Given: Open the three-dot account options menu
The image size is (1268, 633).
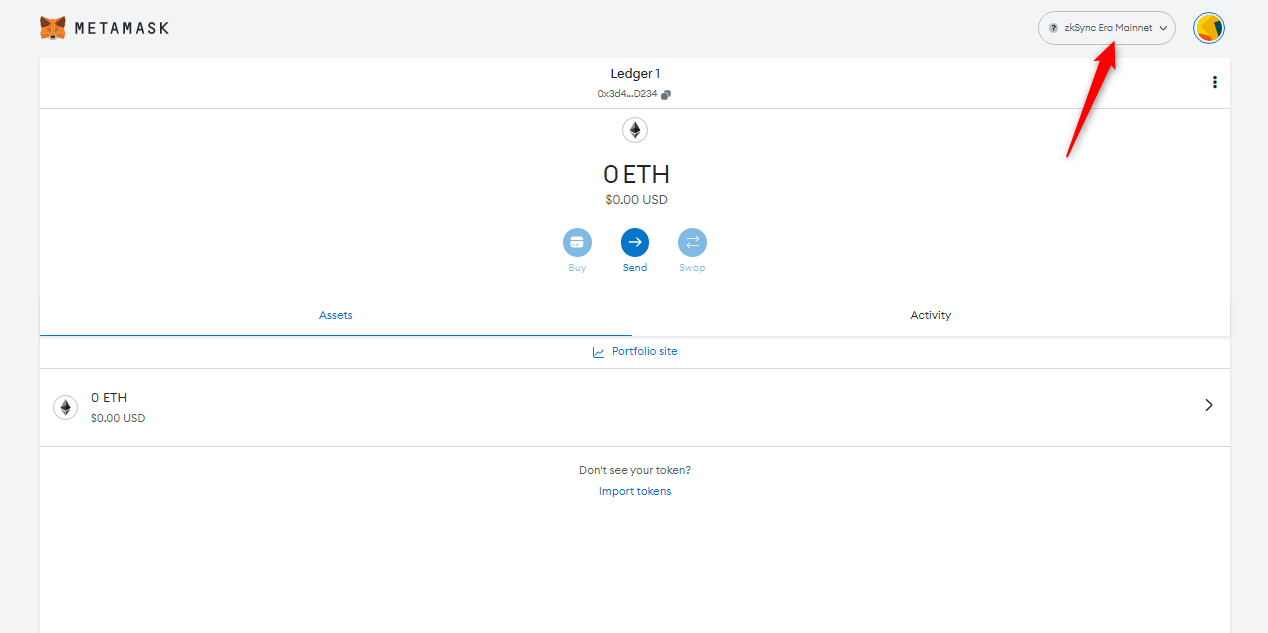Looking at the screenshot, I should click(1214, 82).
